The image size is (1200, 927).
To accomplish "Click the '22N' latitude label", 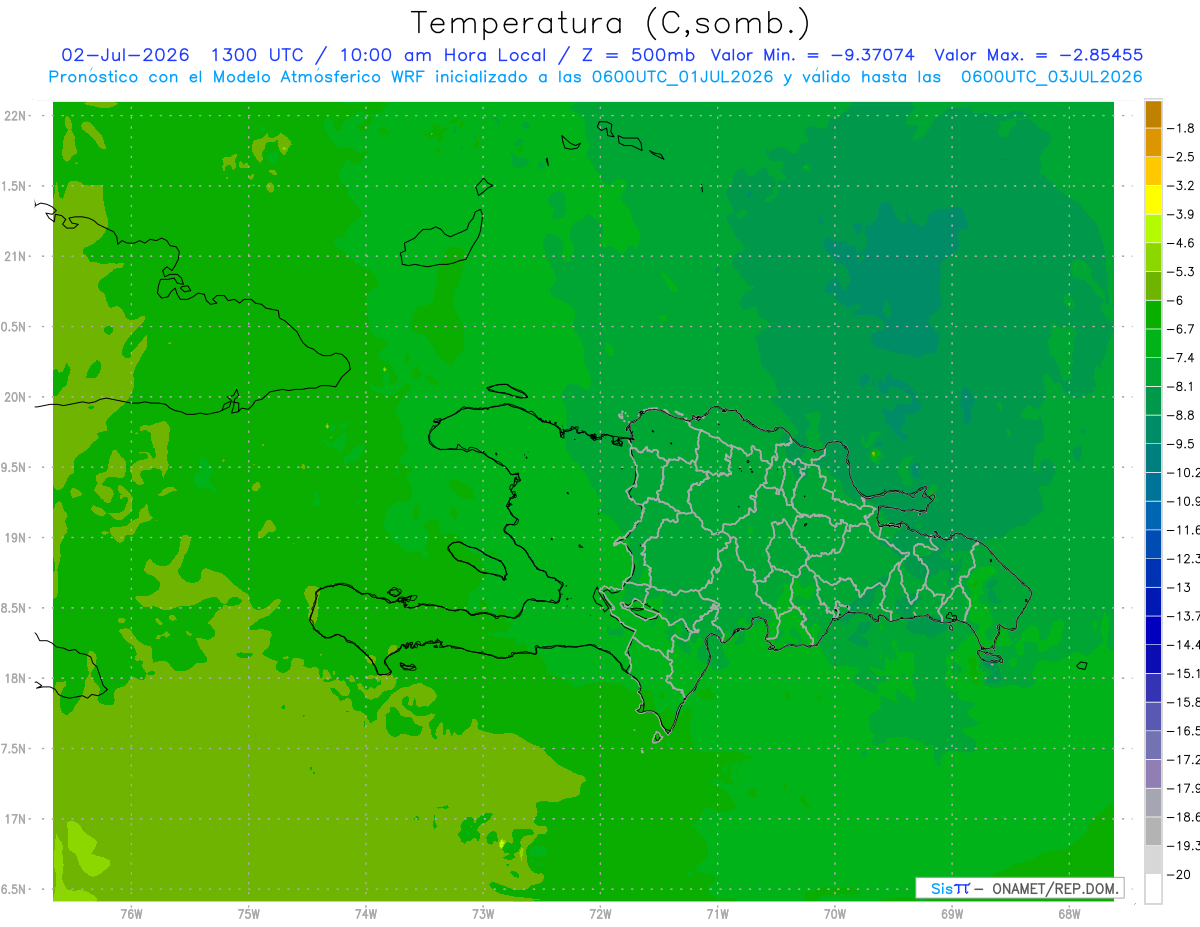I will [x=15, y=116].
